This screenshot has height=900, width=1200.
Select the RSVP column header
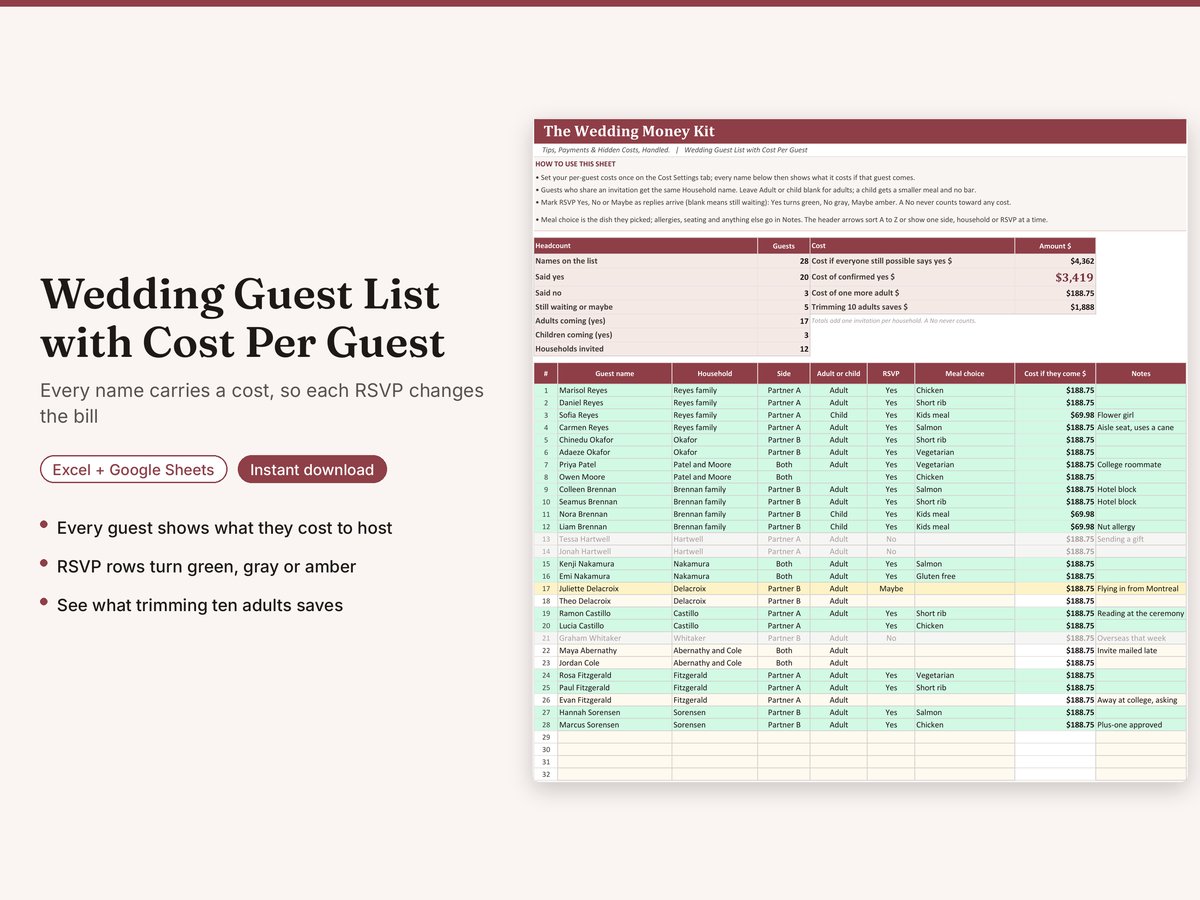click(891, 374)
